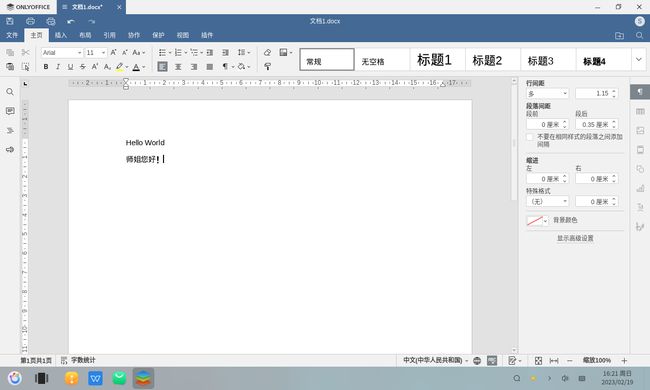The height and width of the screenshot is (390, 650).
Task: Click the clear style eraser icon
Action: click(x=267, y=53)
